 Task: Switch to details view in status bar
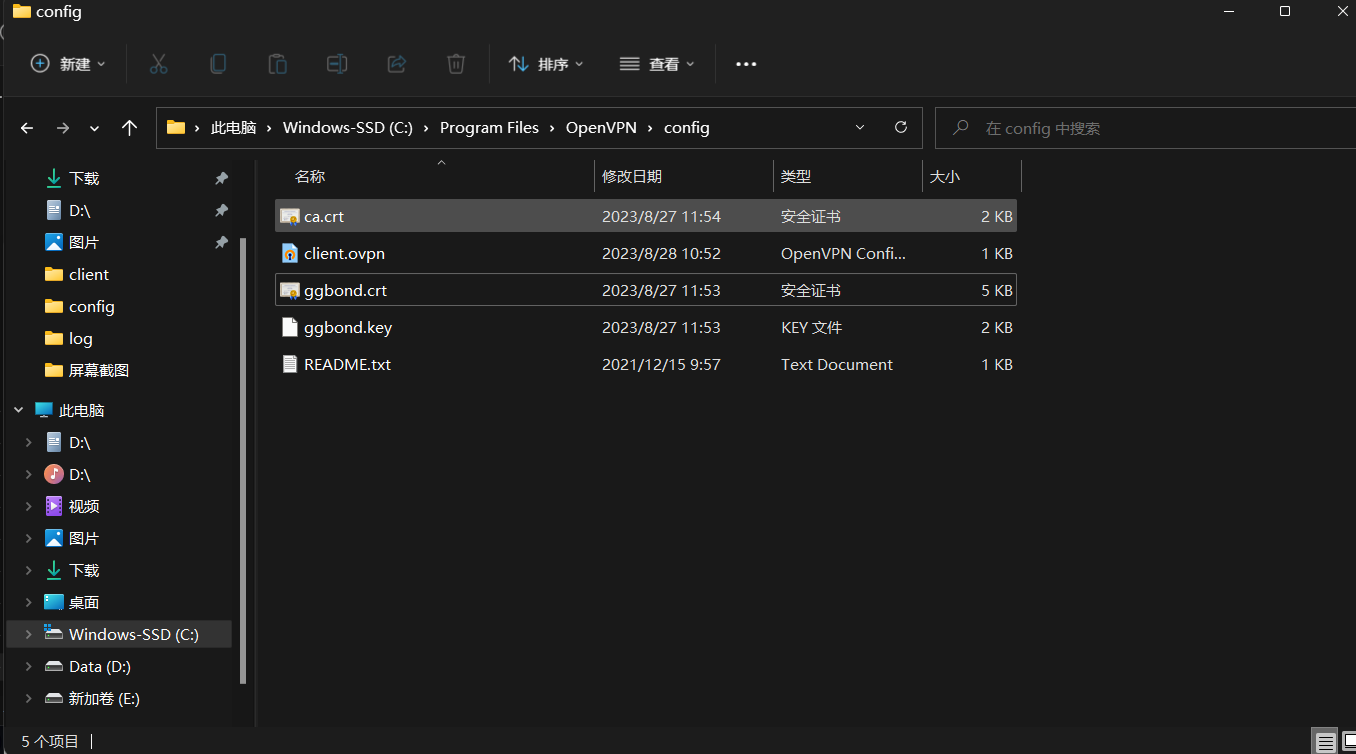1325,742
